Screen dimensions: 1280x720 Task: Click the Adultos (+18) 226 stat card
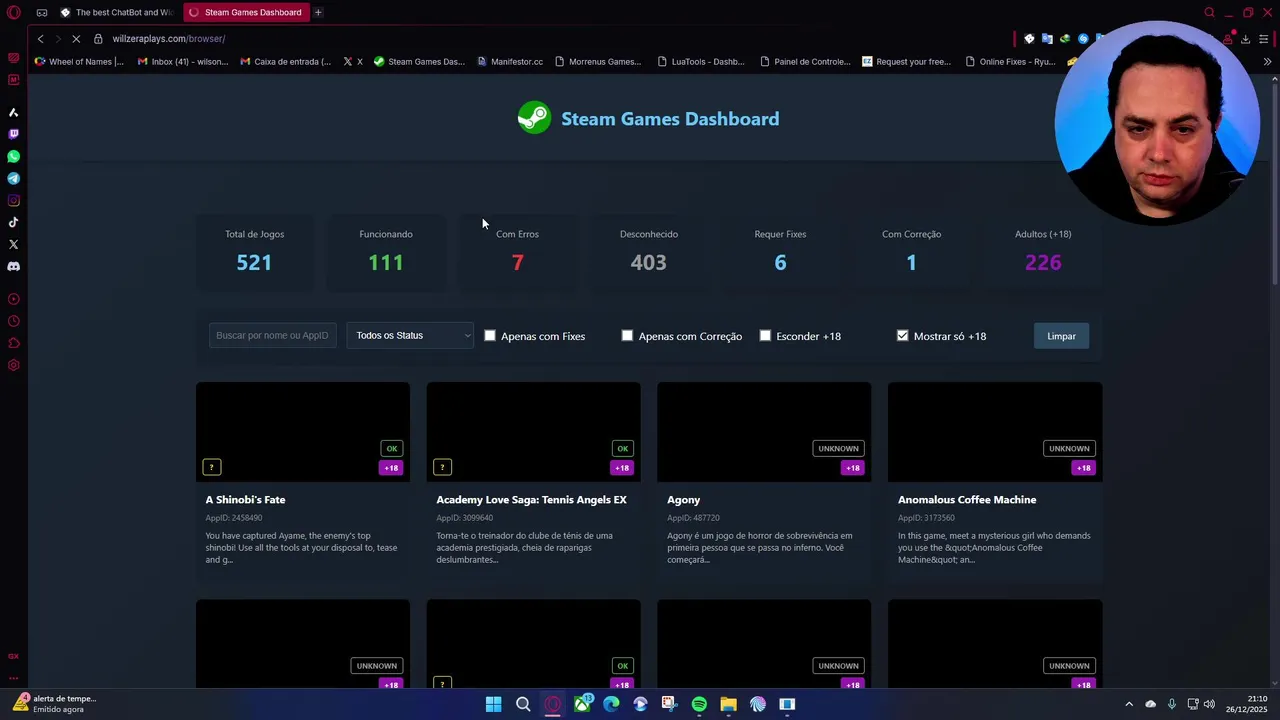[1043, 251]
